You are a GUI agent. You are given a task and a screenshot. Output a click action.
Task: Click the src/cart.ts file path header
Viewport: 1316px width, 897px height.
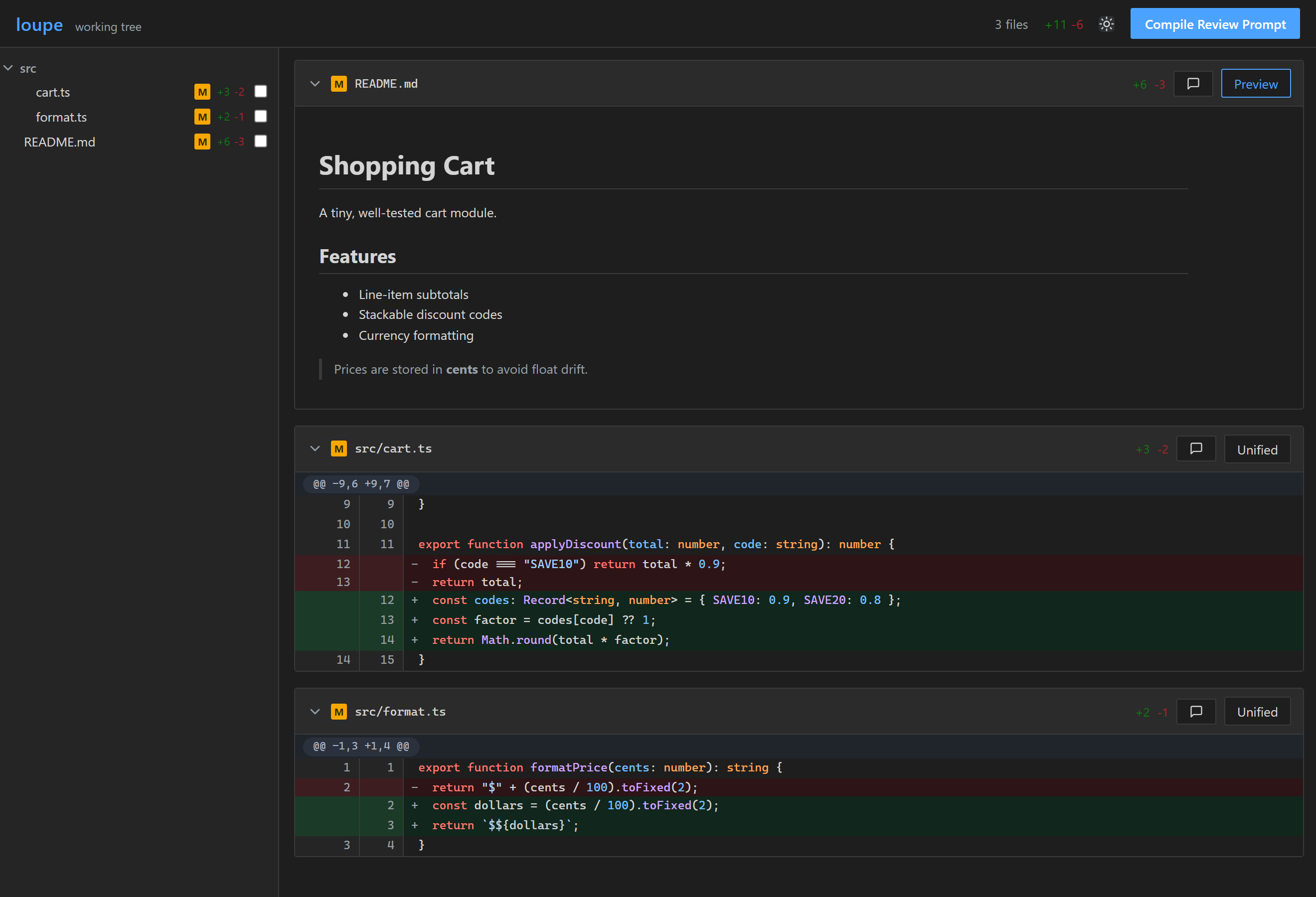point(393,449)
